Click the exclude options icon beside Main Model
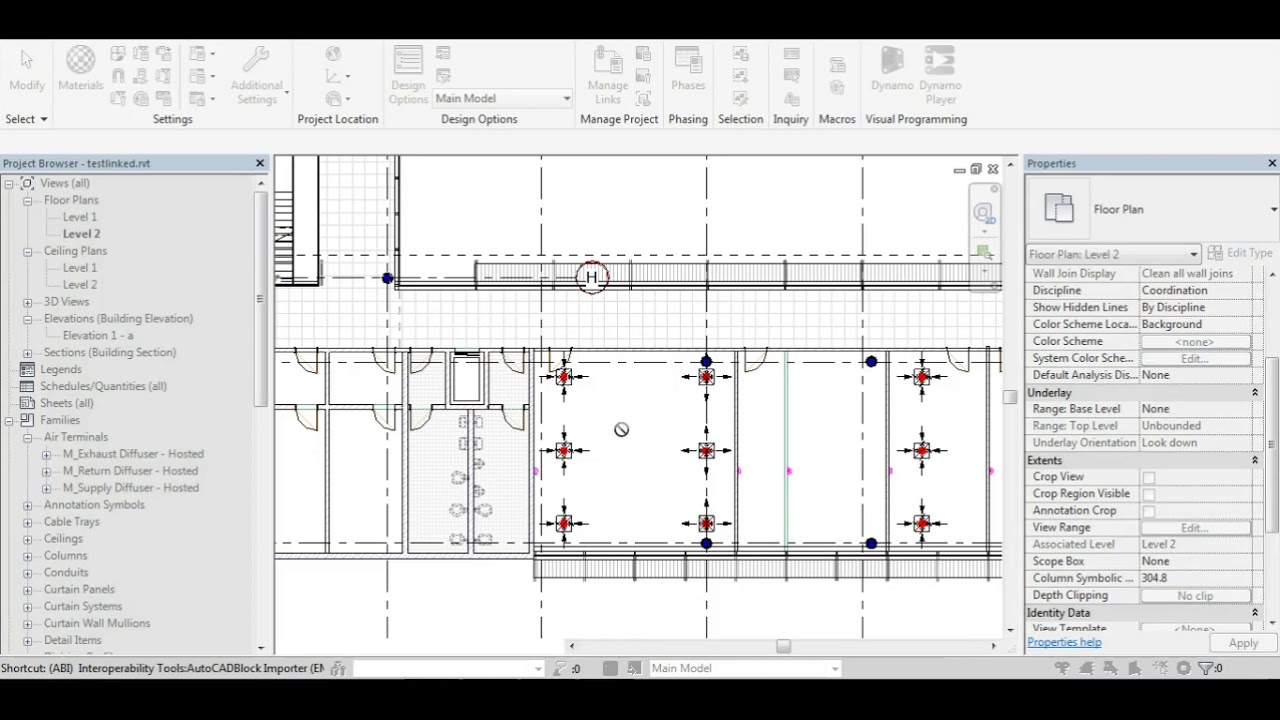 tap(634, 668)
